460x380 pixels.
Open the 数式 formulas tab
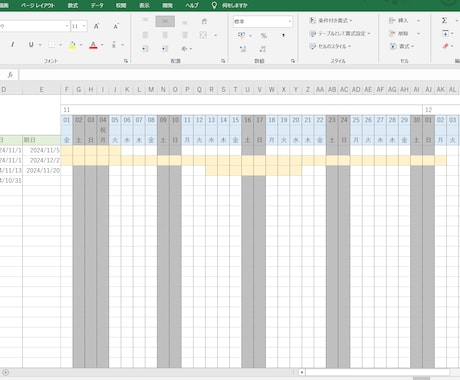pyautogui.click(x=73, y=5)
